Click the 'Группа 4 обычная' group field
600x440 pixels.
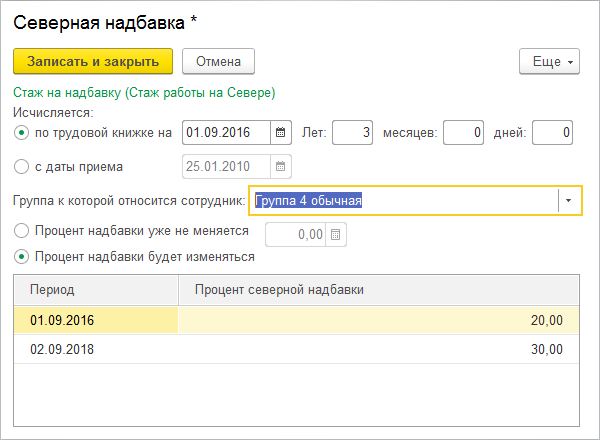(402, 201)
